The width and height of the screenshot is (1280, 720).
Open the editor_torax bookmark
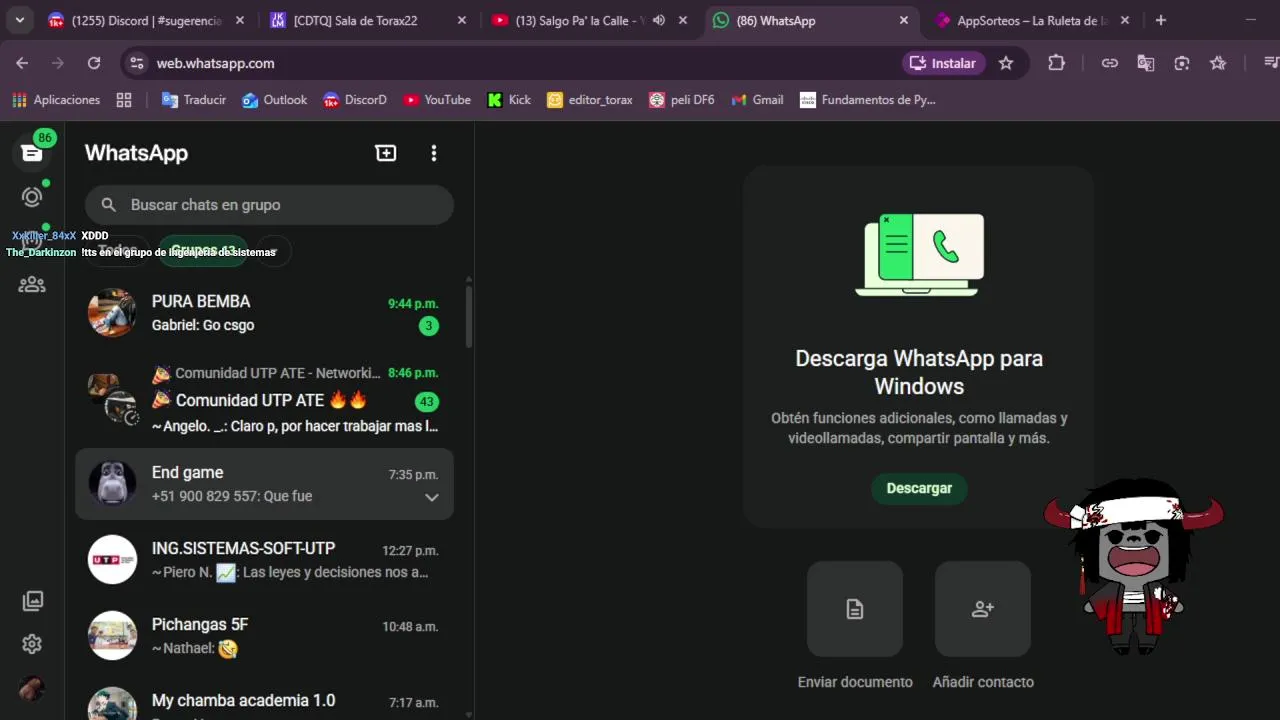pos(590,100)
